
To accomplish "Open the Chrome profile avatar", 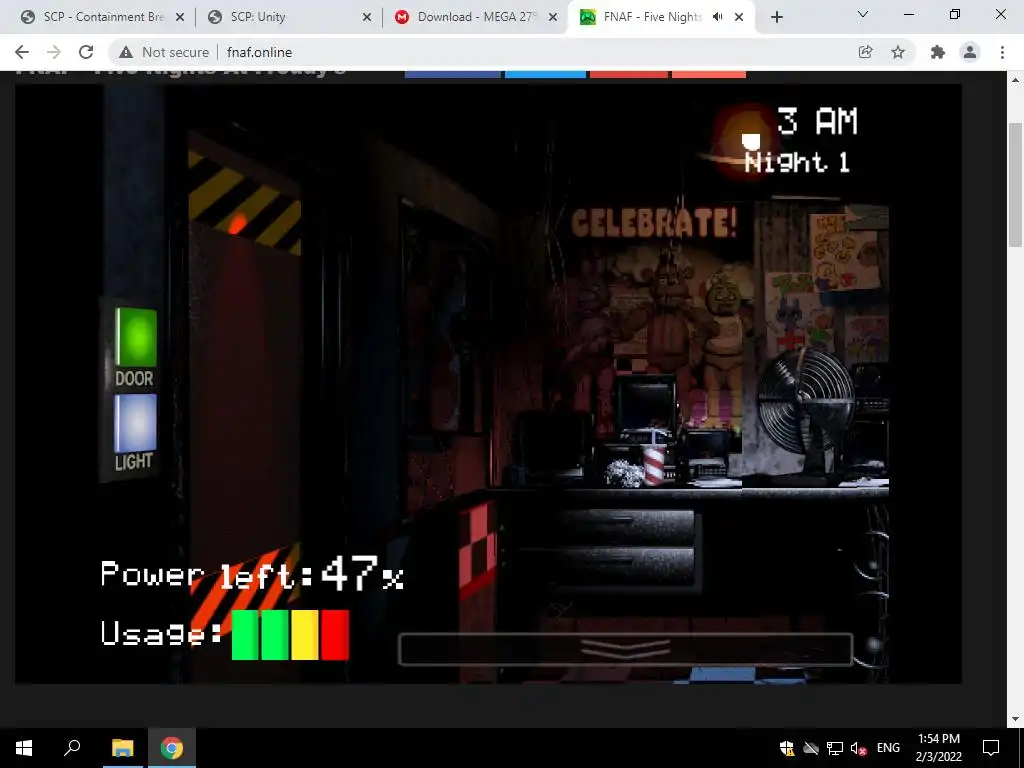I will (x=970, y=52).
